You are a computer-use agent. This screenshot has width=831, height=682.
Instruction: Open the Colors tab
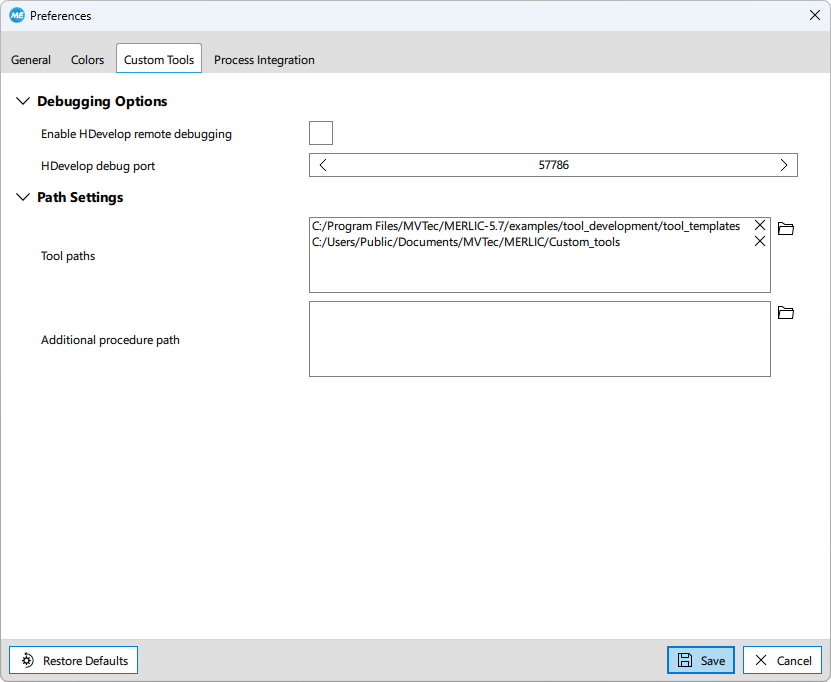click(x=87, y=60)
